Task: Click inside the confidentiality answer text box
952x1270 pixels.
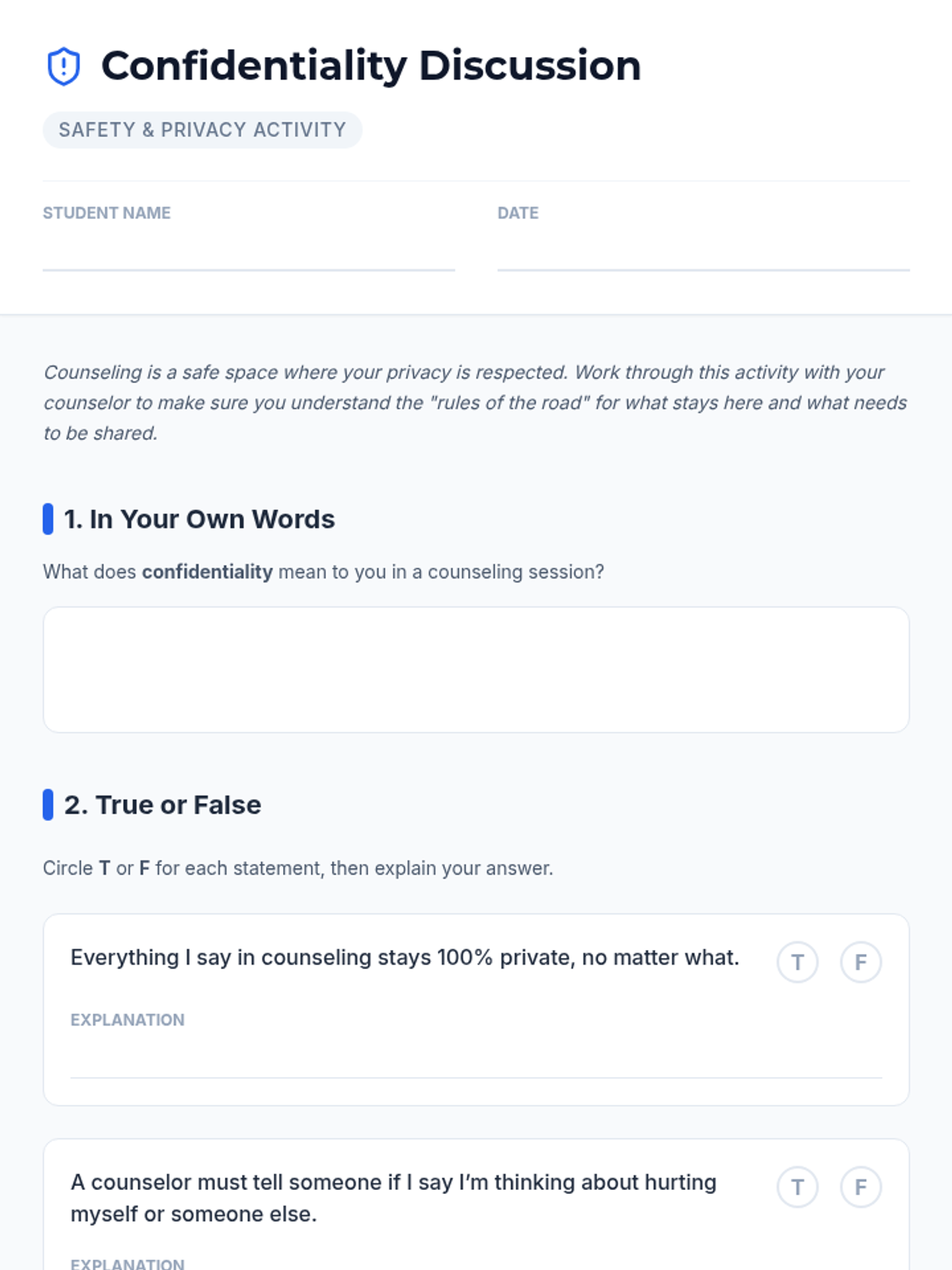Action: tap(476, 669)
